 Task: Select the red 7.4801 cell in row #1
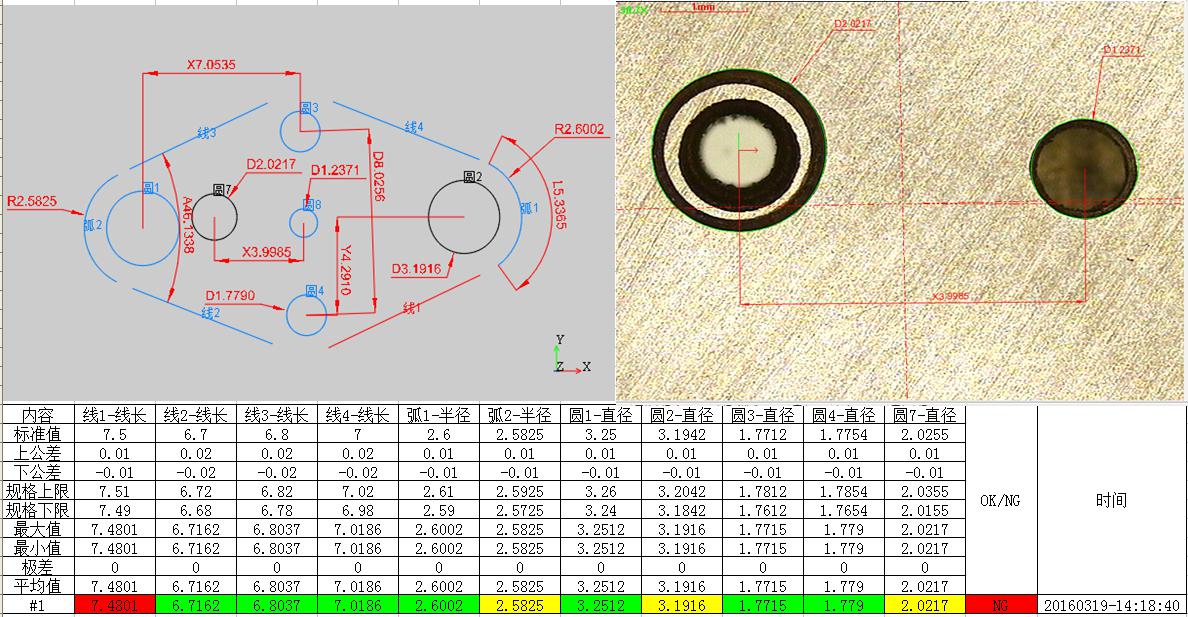tap(115, 606)
